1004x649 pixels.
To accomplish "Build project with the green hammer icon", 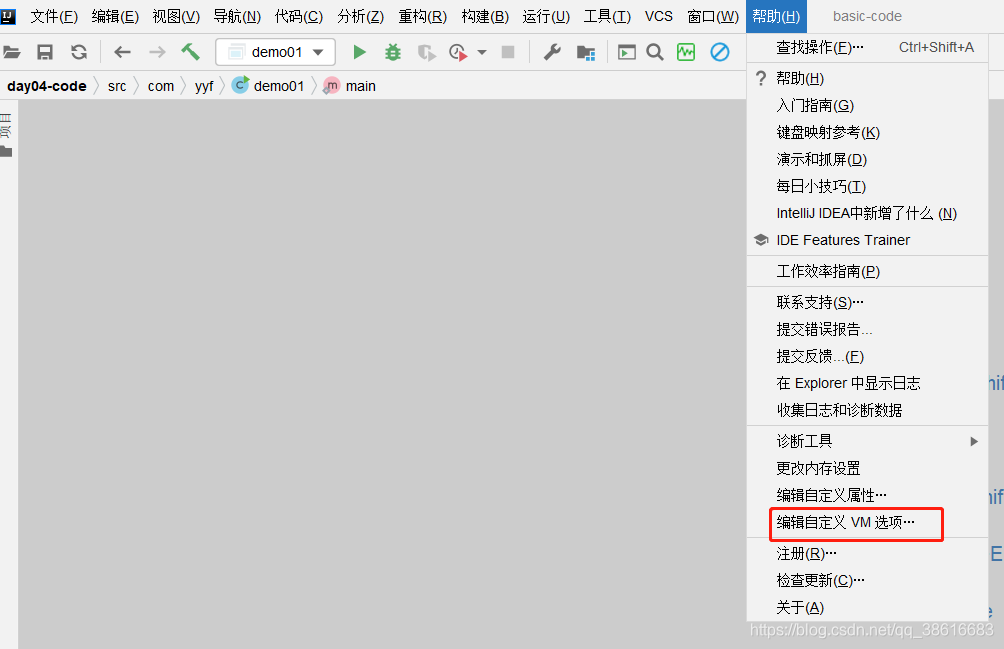I will pyautogui.click(x=190, y=52).
